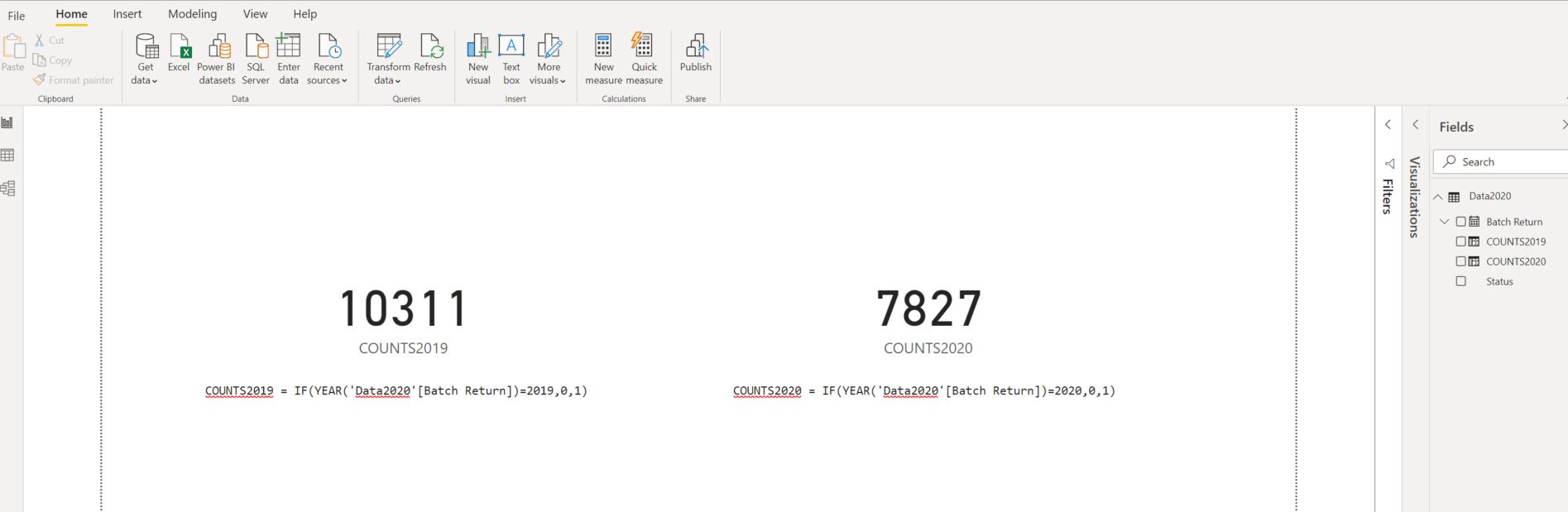The height and width of the screenshot is (512, 1568).
Task: Expand the Visualizations pane chevron
Action: click(1416, 125)
